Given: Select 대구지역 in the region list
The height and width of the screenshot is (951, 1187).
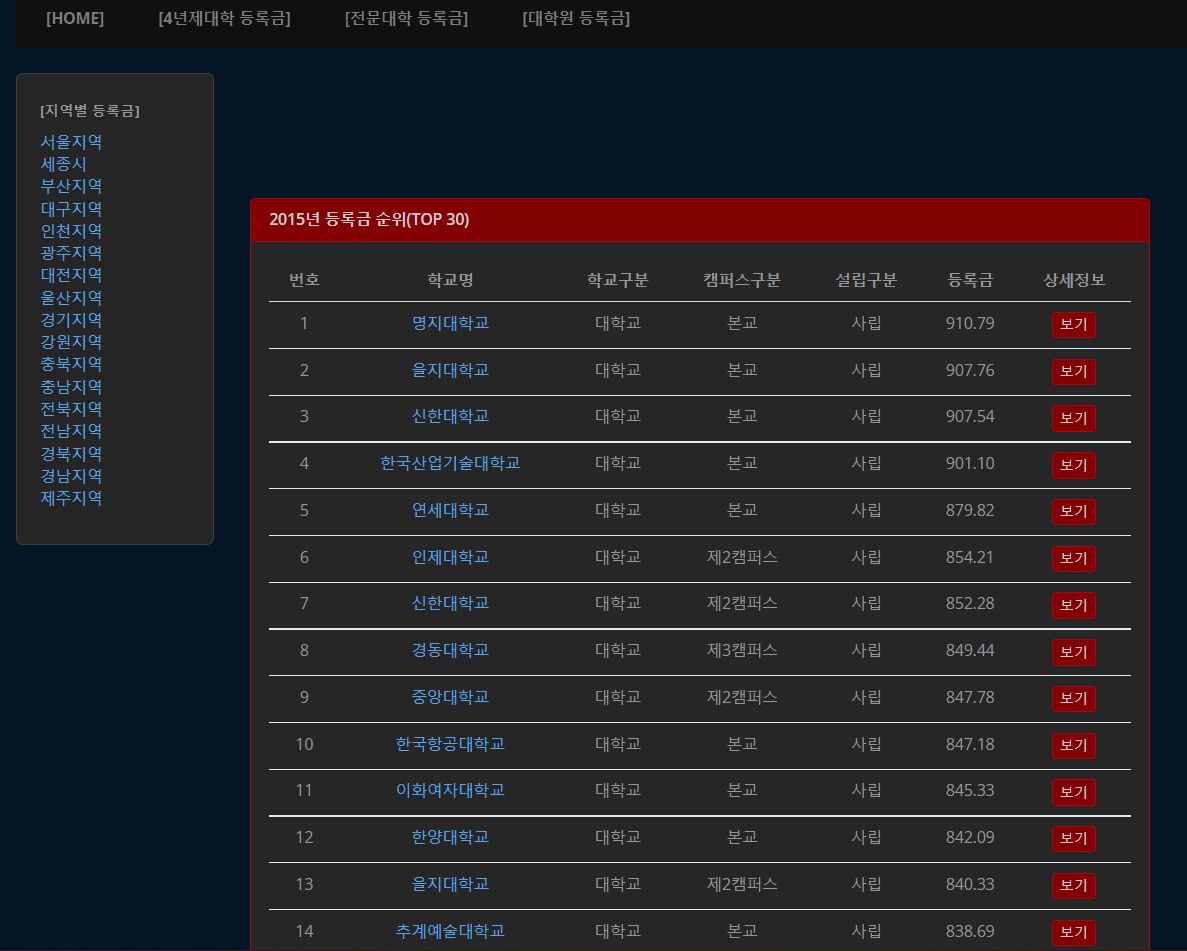Looking at the screenshot, I should pos(71,208).
